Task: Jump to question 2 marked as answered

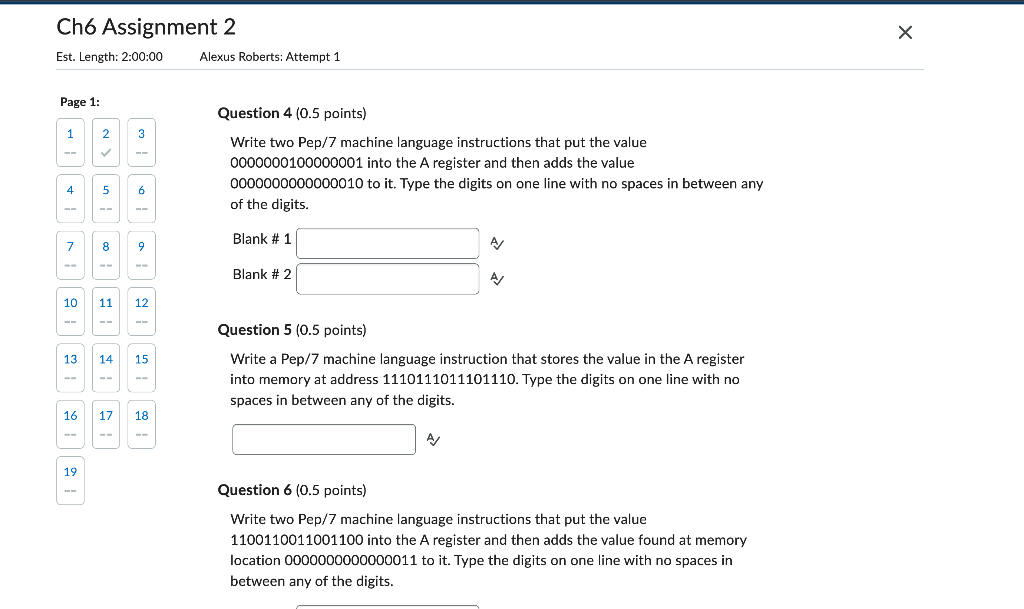Action: pos(105,142)
